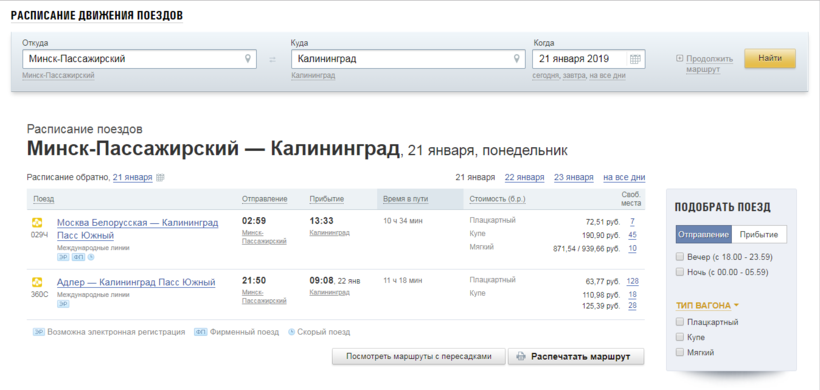Viewport: 820px width, 390px height.
Task: Click Минск-Пассажирский station under 21:50 departure
Action: coord(264,296)
